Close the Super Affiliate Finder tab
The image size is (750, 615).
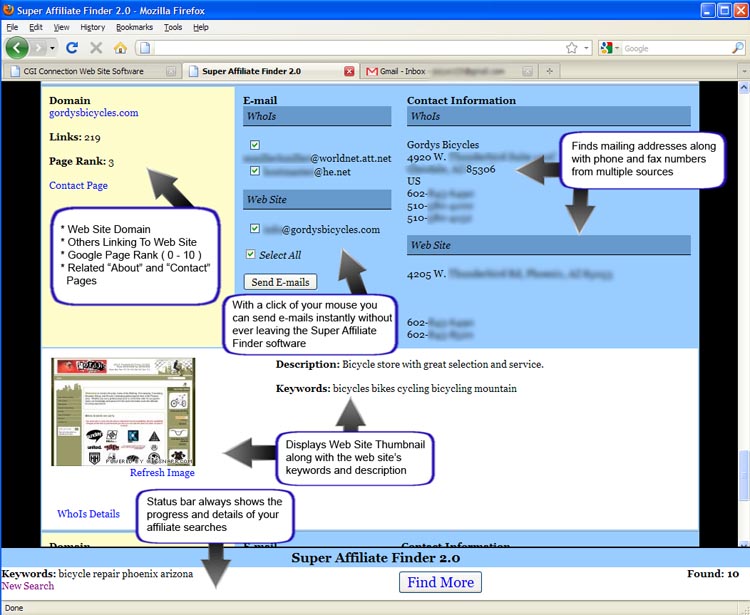click(x=349, y=71)
